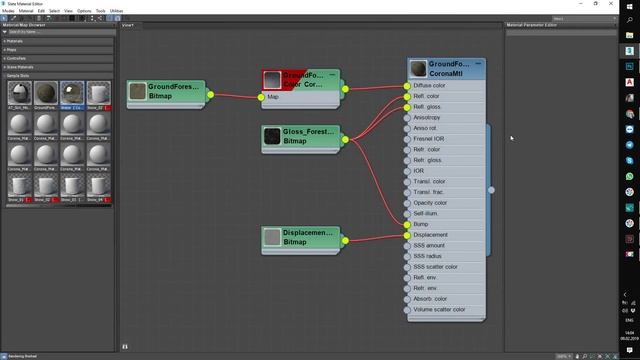Select the highlighted Water sample slot
Image resolution: width=640 pixels, height=360 pixels.
pyautogui.click(x=72, y=93)
